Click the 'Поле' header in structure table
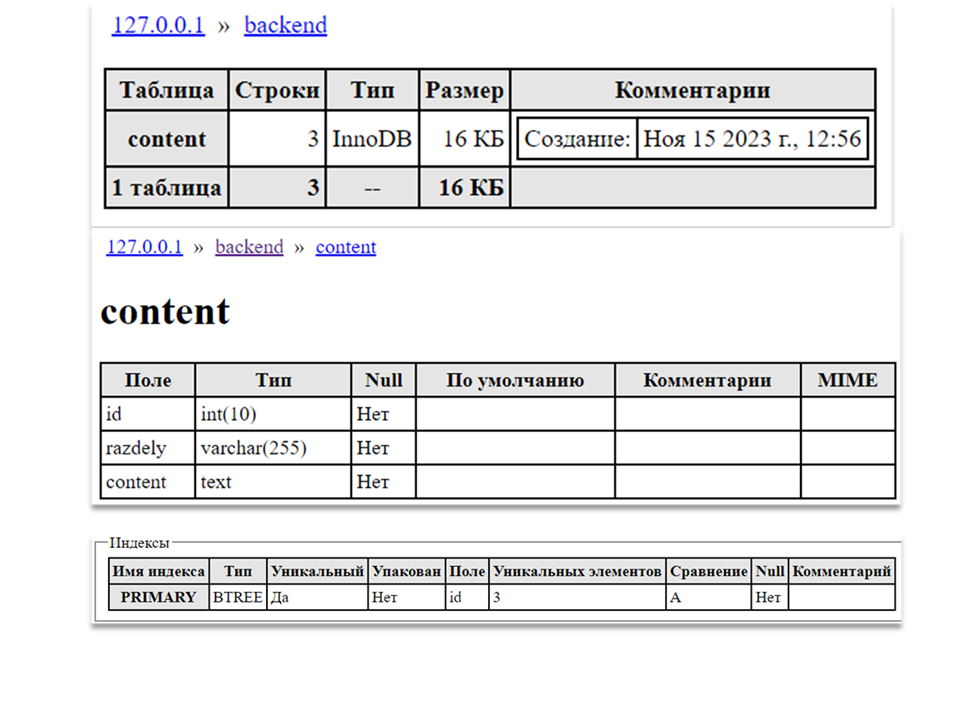Screen dimensions: 960x720 coord(148,380)
